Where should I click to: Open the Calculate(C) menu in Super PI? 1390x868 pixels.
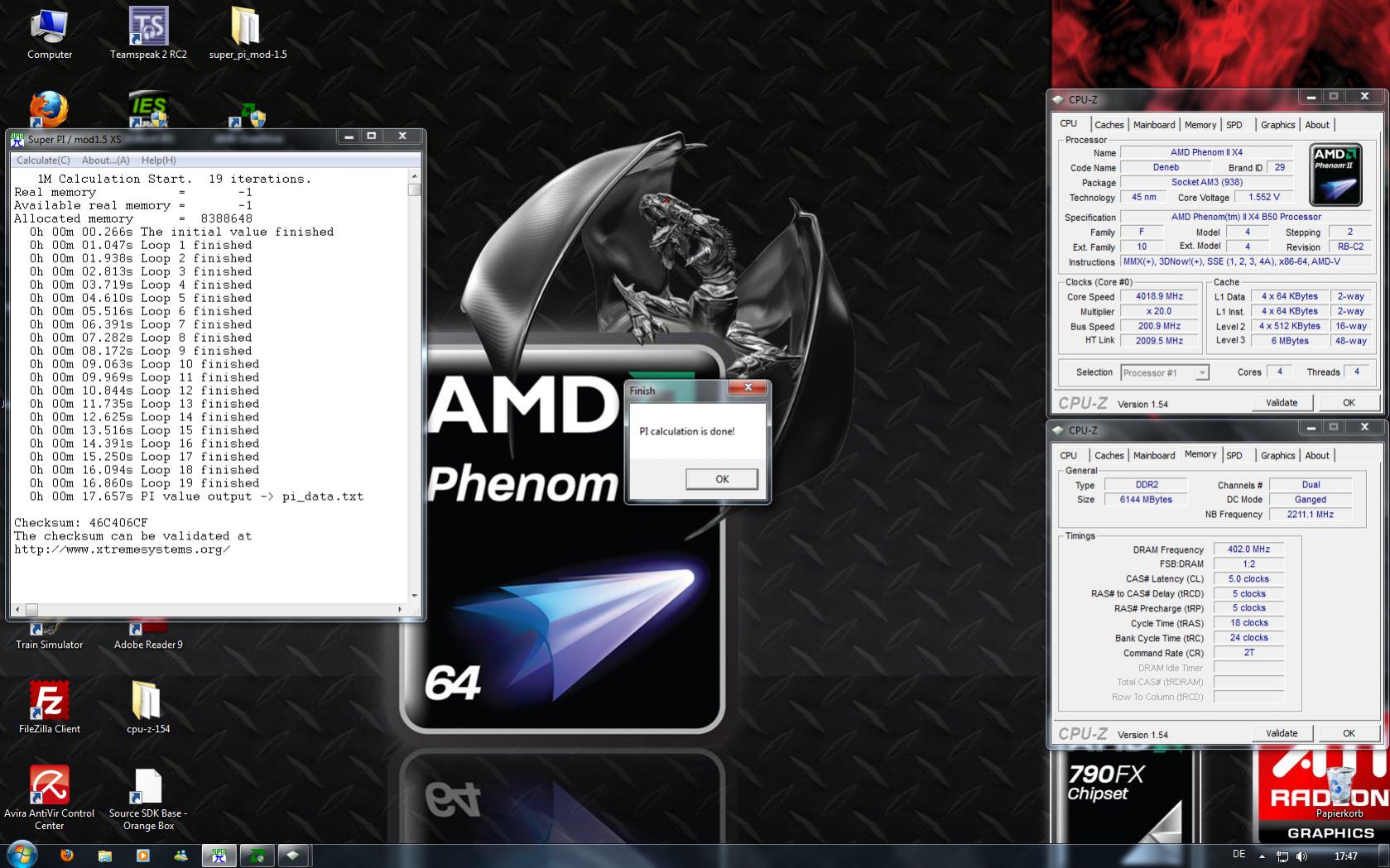tap(44, 161)
